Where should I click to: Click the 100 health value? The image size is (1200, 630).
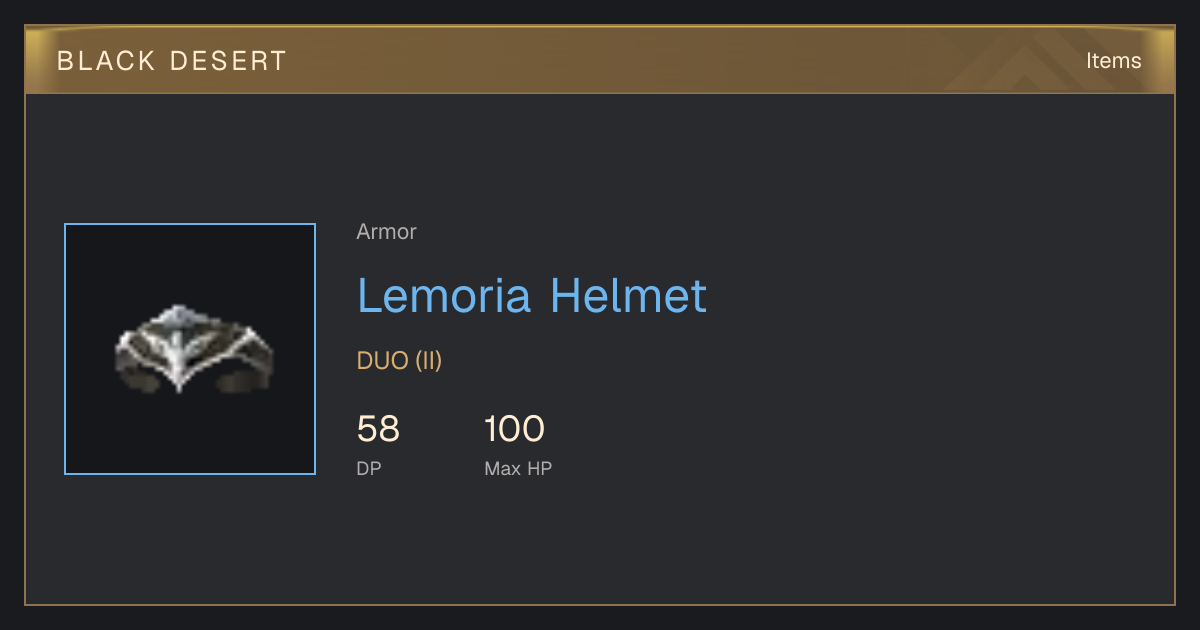pyautogui.click(x=514, y=430)
